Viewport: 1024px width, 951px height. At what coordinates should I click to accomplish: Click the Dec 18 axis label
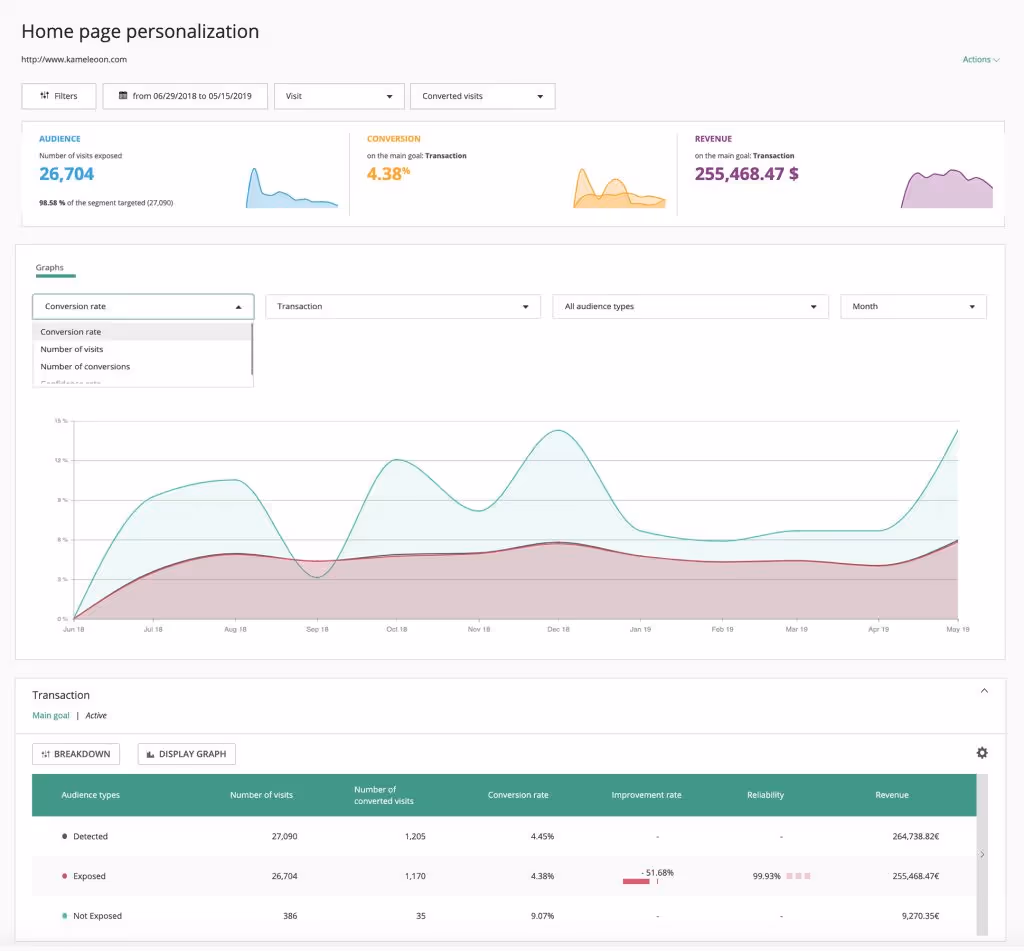(x=558, y=630)
